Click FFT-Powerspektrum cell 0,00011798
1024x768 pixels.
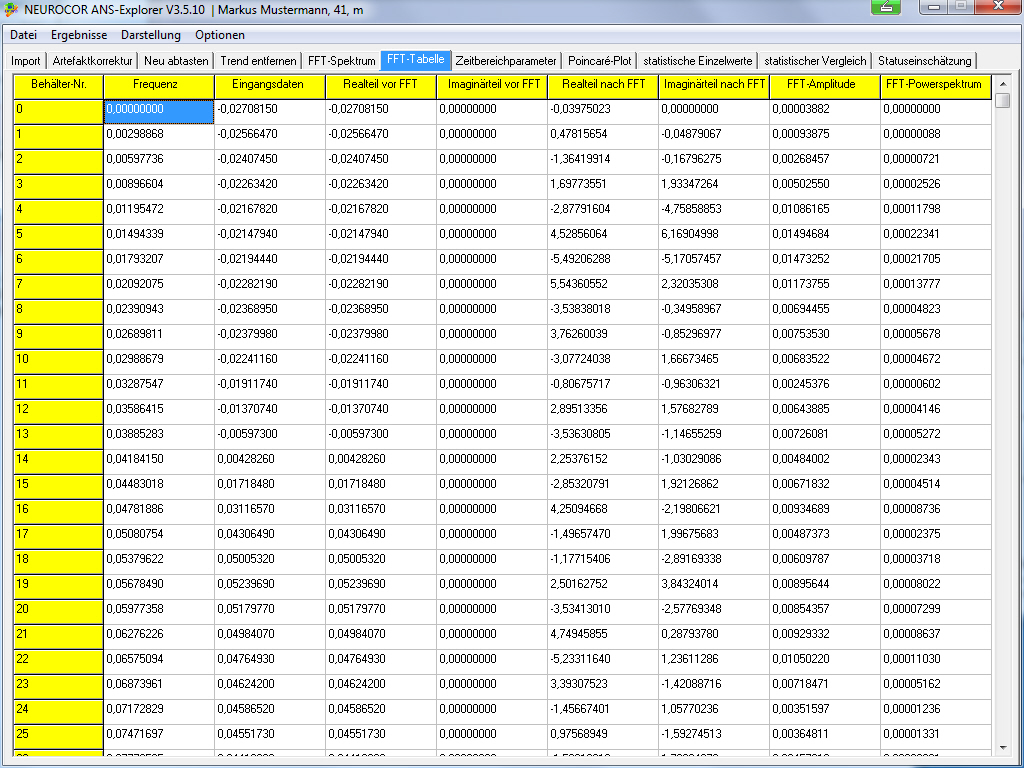pos(935,212)
